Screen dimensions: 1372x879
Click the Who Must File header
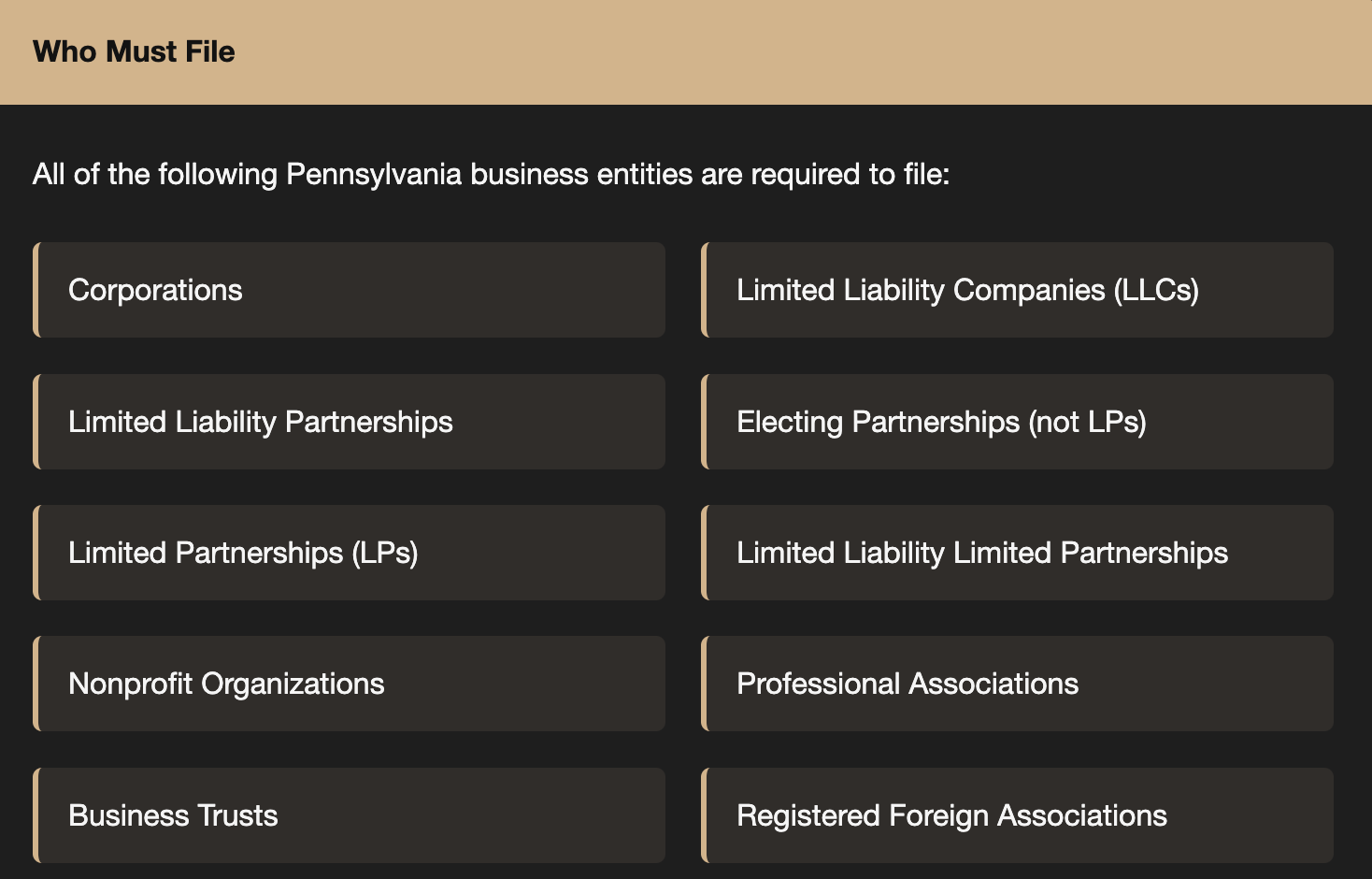click(x=686, y=51)
